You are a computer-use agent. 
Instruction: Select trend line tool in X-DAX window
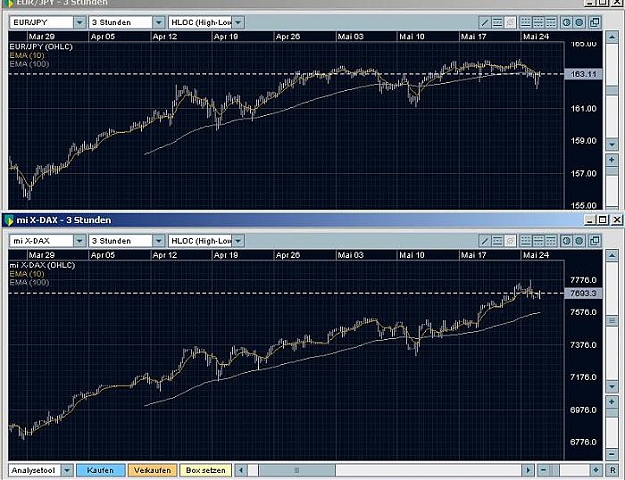485,241
